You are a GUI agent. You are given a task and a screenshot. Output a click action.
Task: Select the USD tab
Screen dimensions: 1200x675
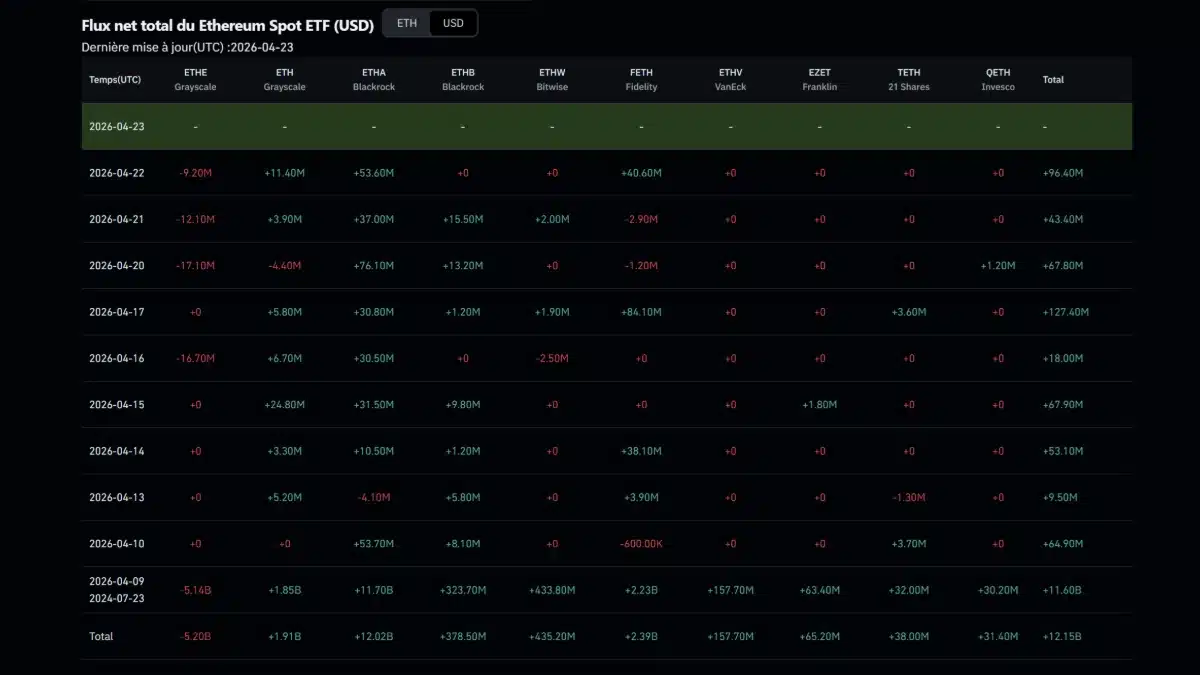pos(451,22)
